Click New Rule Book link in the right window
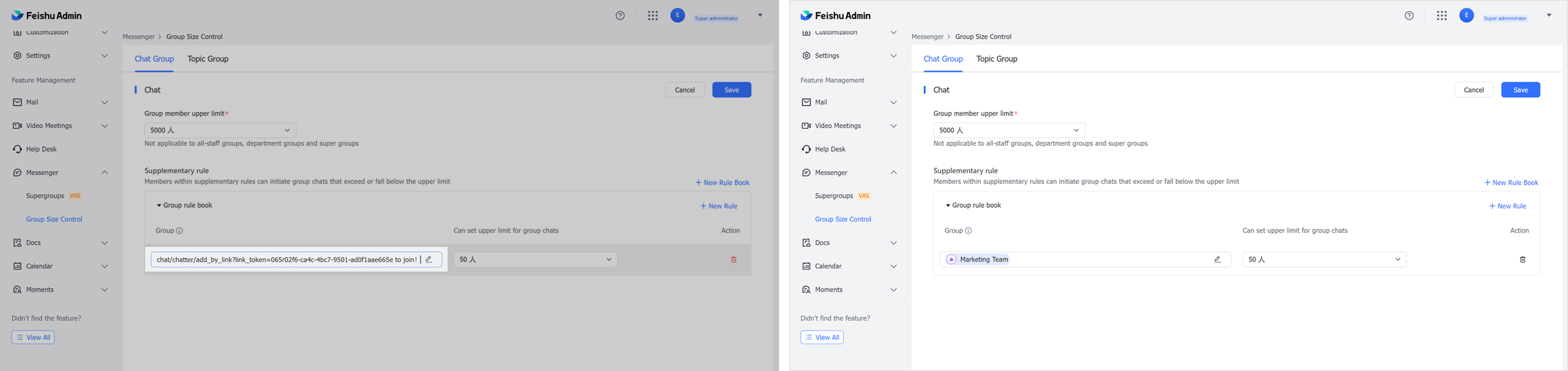 (x=1511, y=183)
